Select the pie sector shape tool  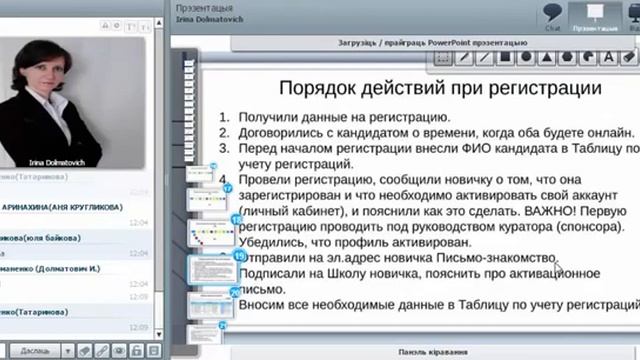coord(588,58)
